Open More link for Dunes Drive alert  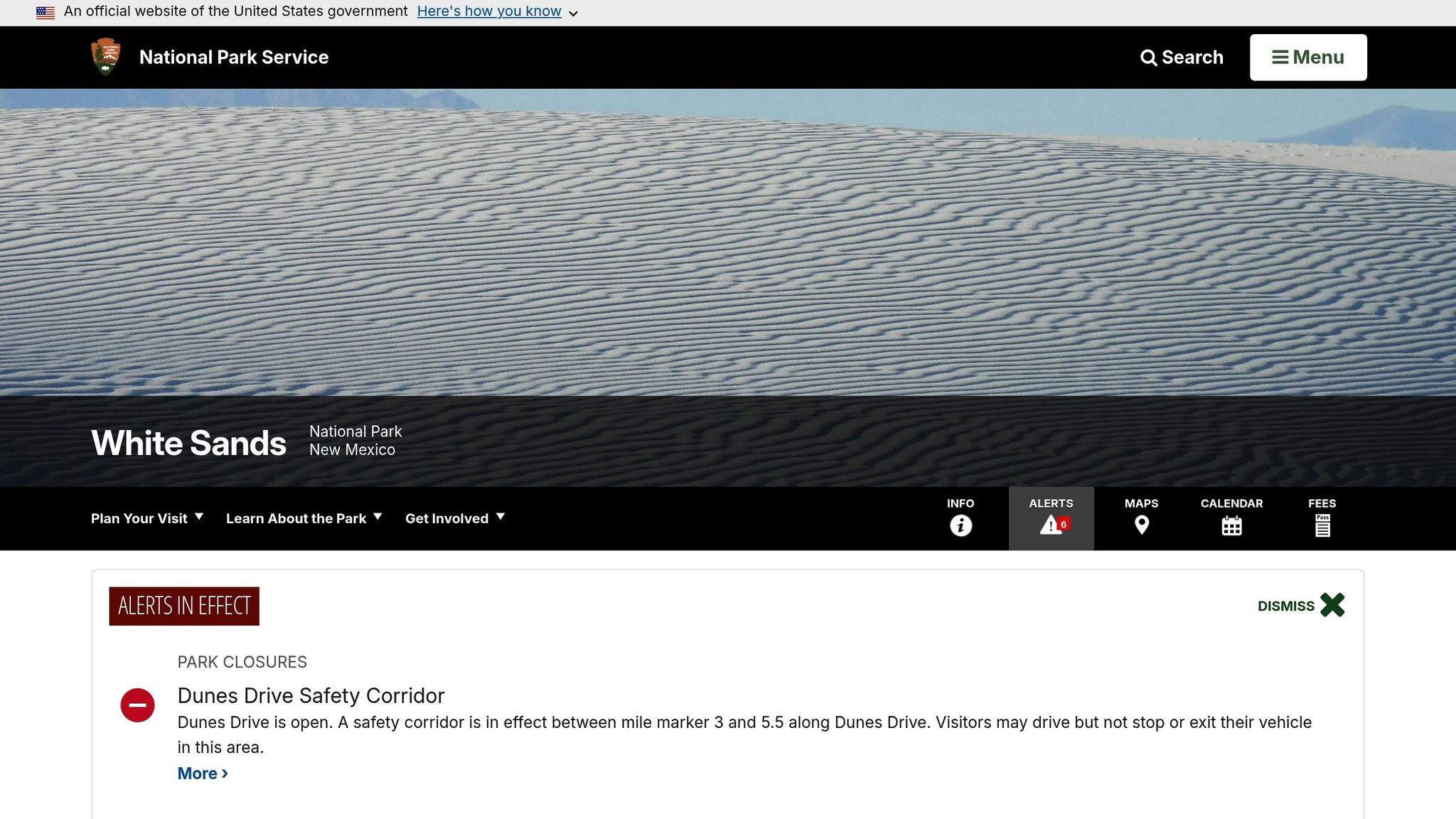(203, 773)
